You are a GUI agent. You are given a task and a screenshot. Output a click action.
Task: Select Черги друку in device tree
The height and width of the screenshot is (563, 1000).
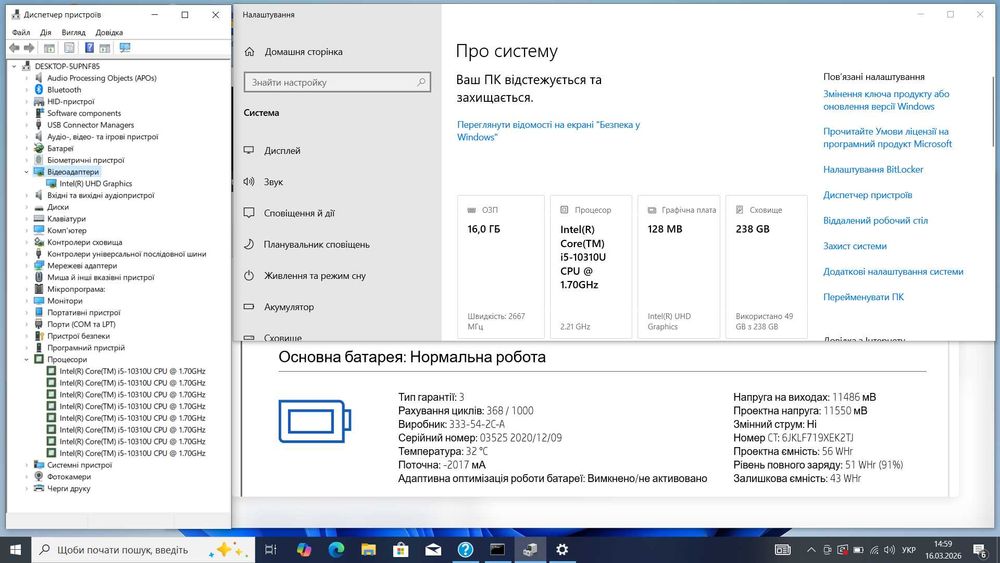tap(69, 488)
